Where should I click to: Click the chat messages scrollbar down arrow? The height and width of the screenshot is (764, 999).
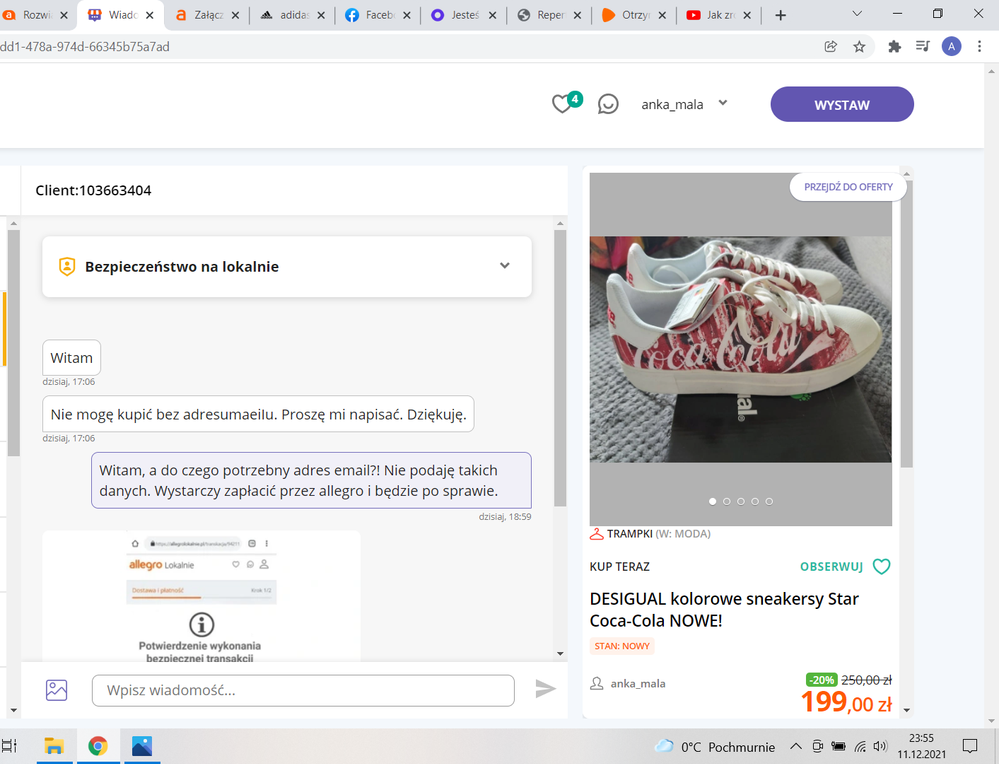pos(560,654)
